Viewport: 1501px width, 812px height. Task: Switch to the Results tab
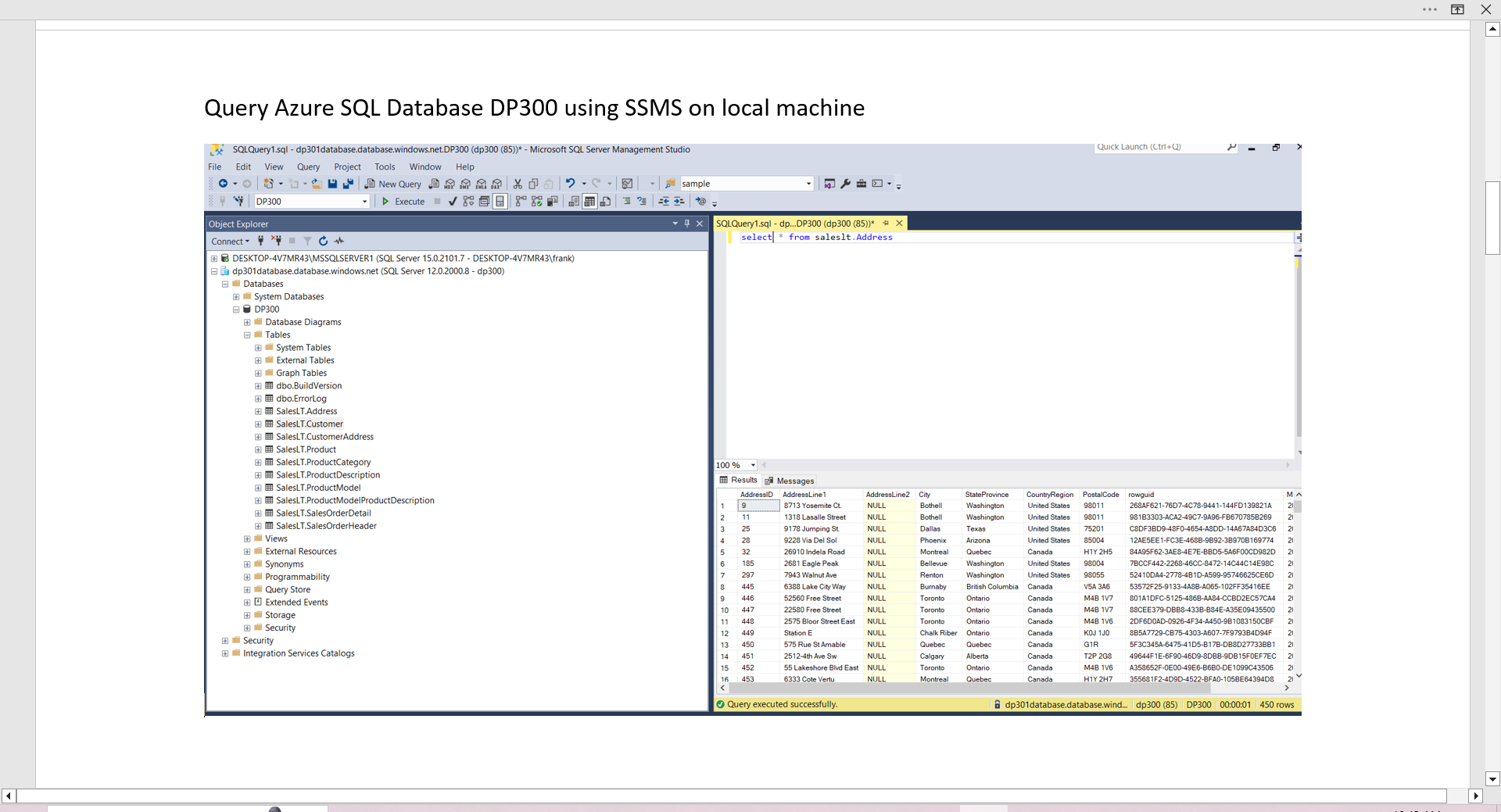739,480
